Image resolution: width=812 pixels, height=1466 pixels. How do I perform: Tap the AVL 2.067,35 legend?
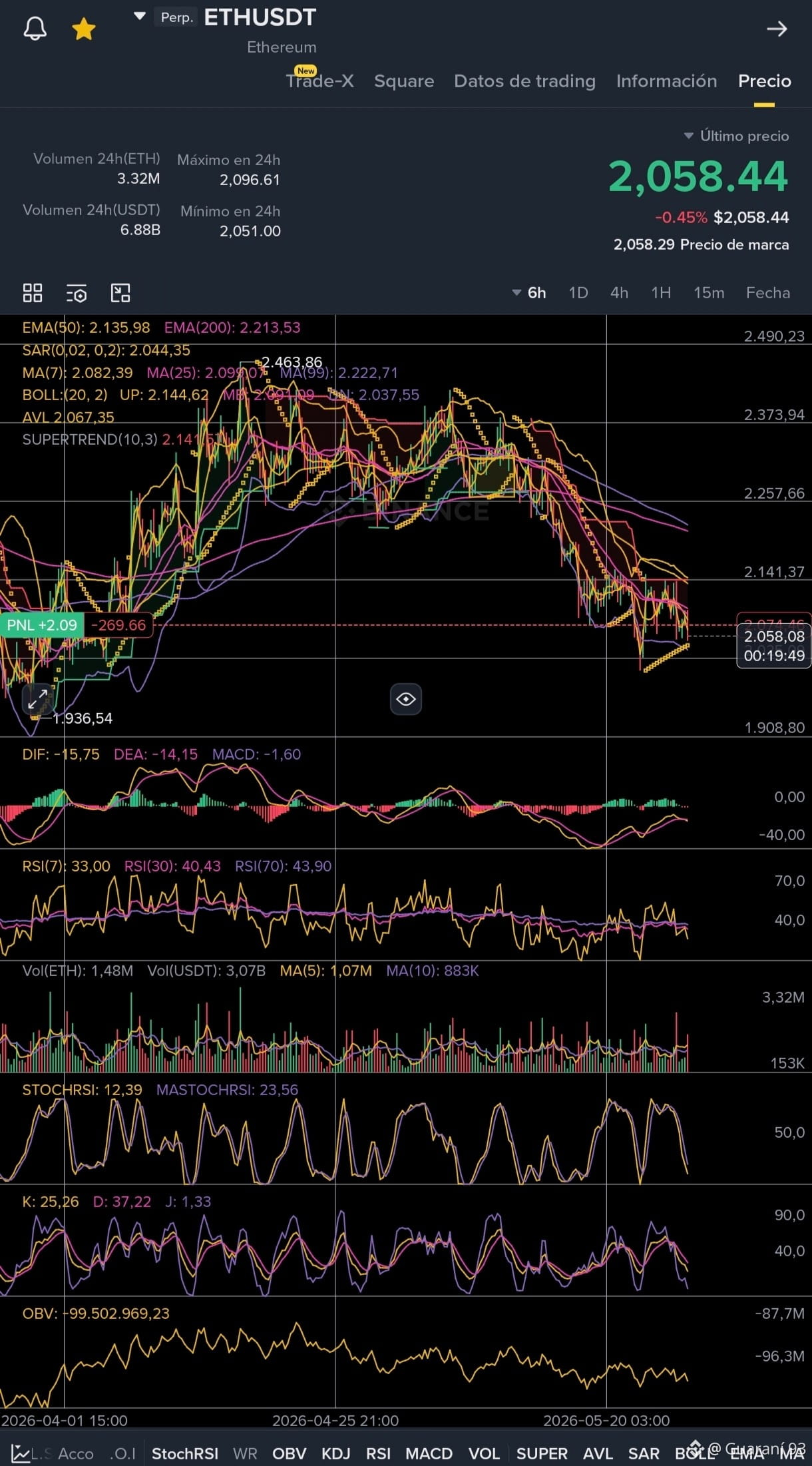[68, 417]
